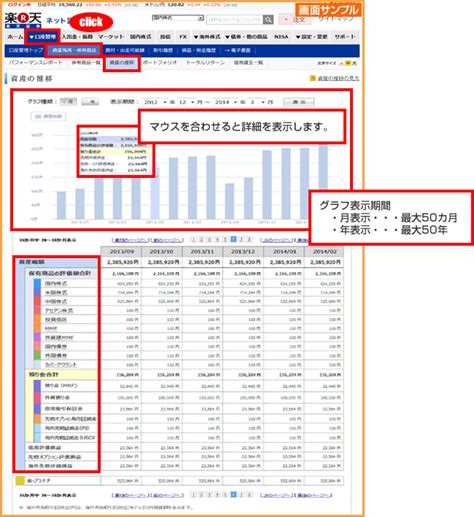Image resolution: width=474 pixels, height=517 pixels.
Task: Click the 中国株式 red color swatch
Action: (38, 301)
